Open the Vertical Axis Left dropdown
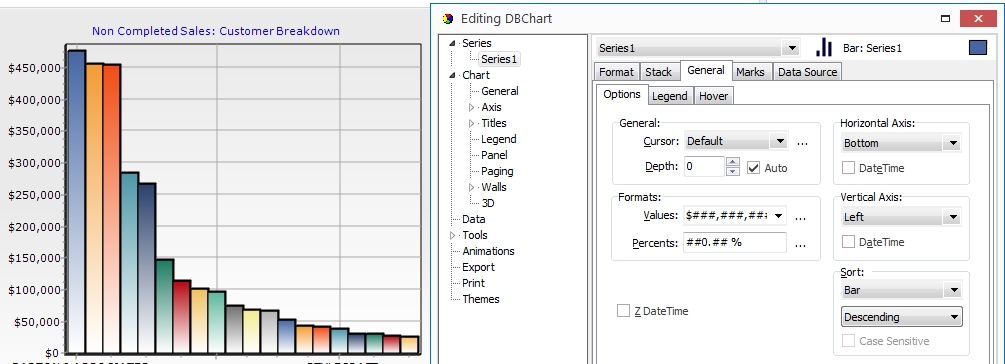1005x364 pixels. coord(952,217)
